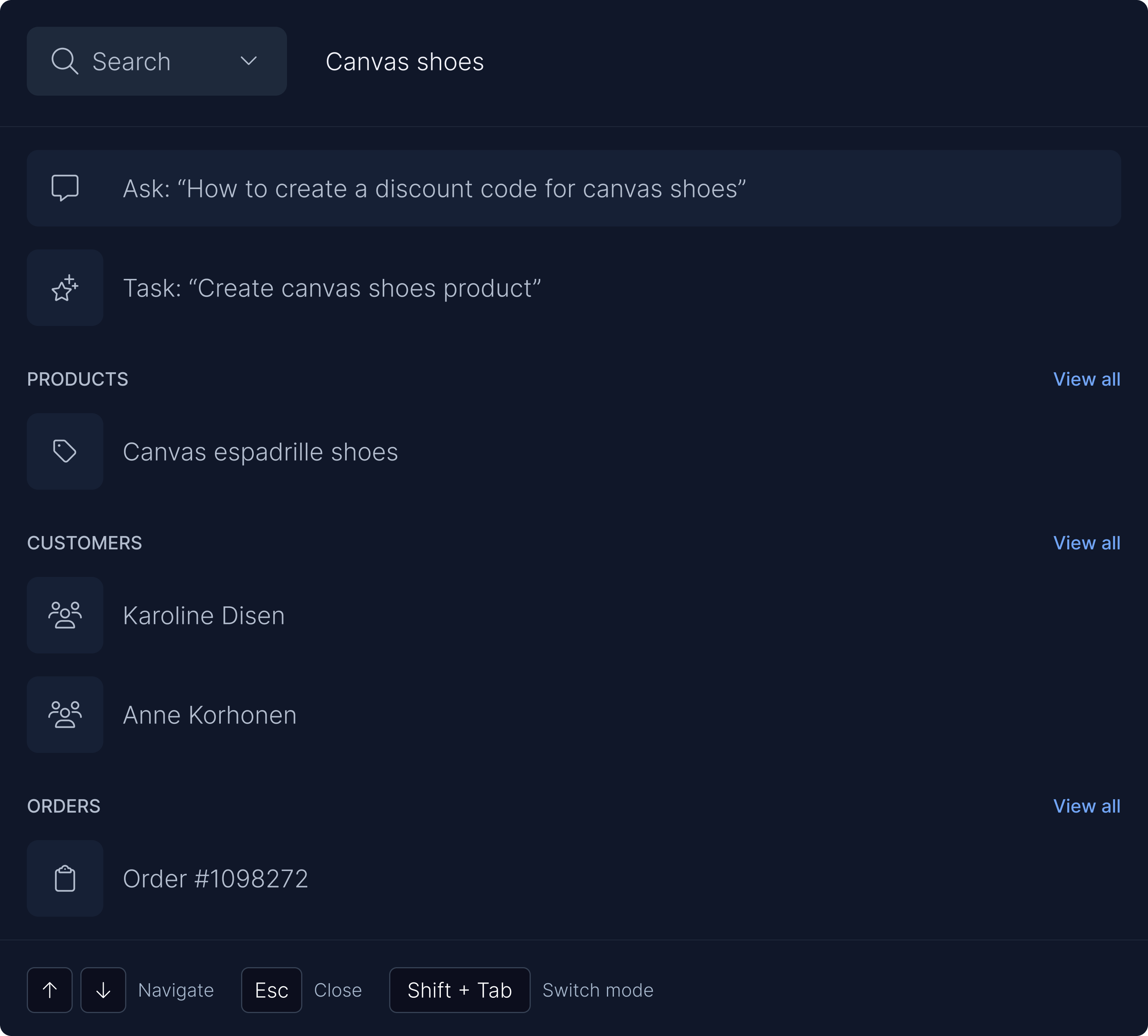Click the sparkle Task icon

click(x=64, y=287)
